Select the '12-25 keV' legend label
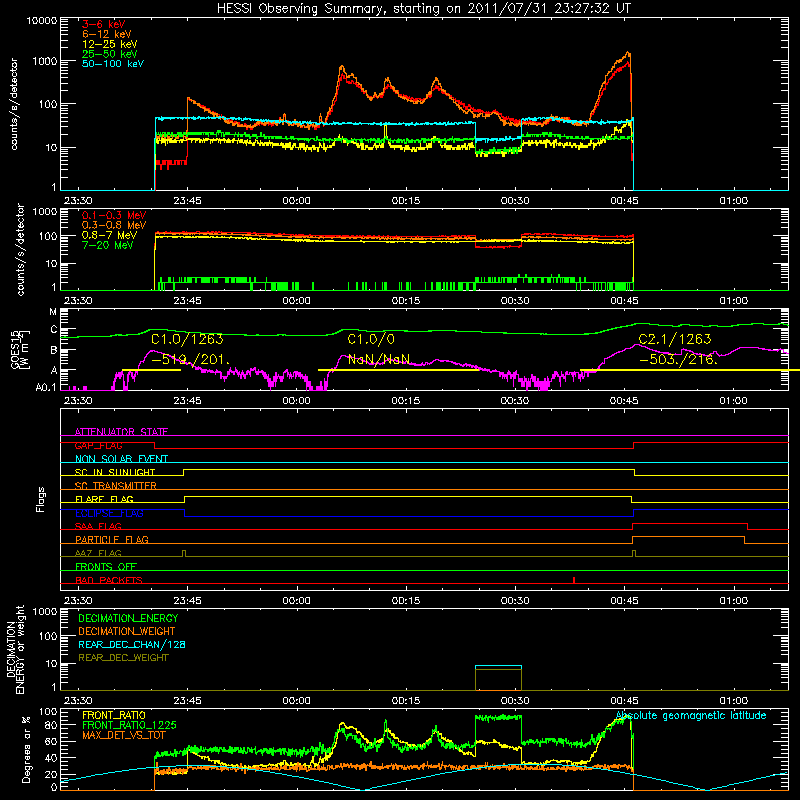 tap(110, 44)
